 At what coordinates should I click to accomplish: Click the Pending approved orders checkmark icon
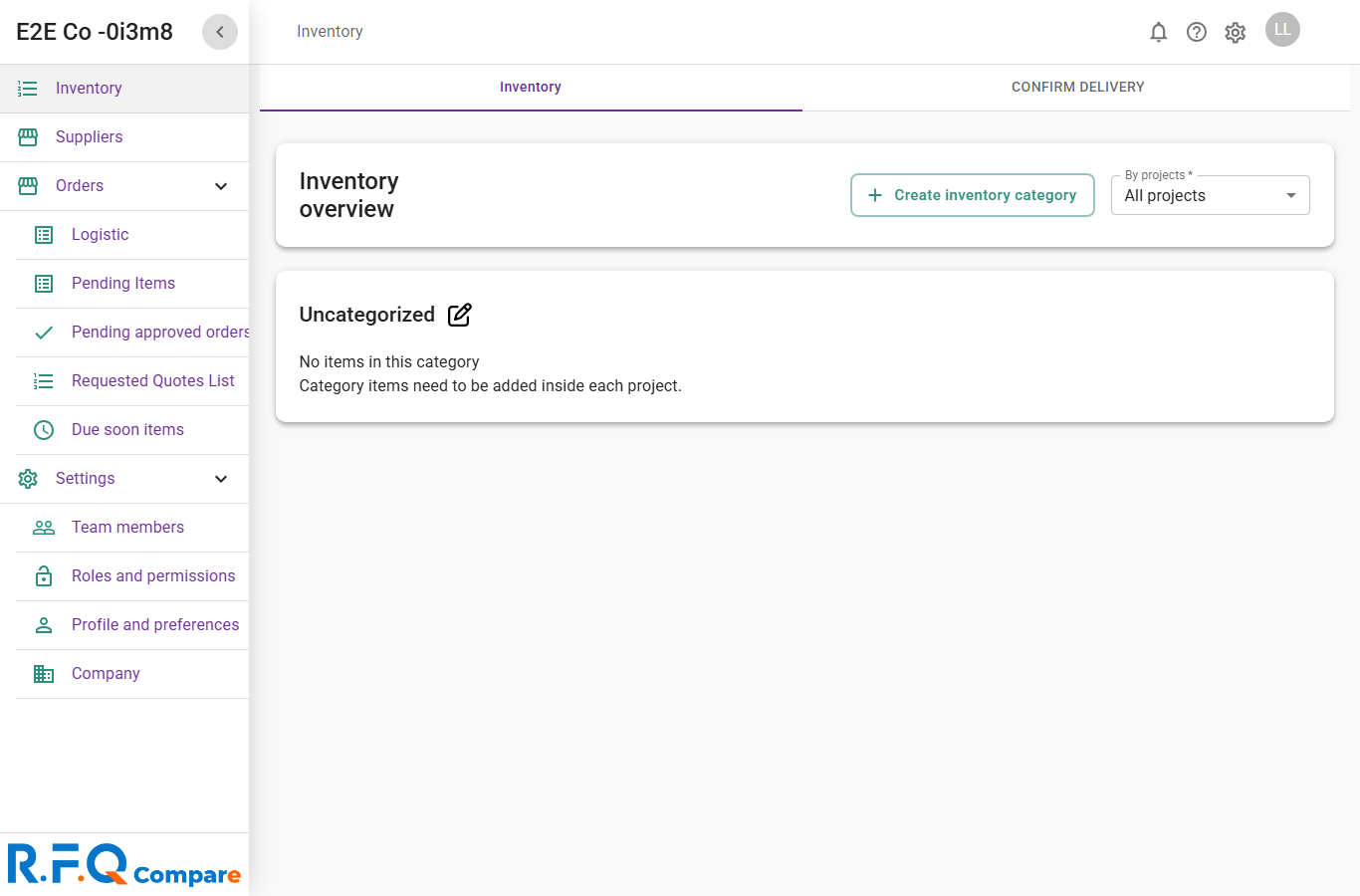click(44, 333)
